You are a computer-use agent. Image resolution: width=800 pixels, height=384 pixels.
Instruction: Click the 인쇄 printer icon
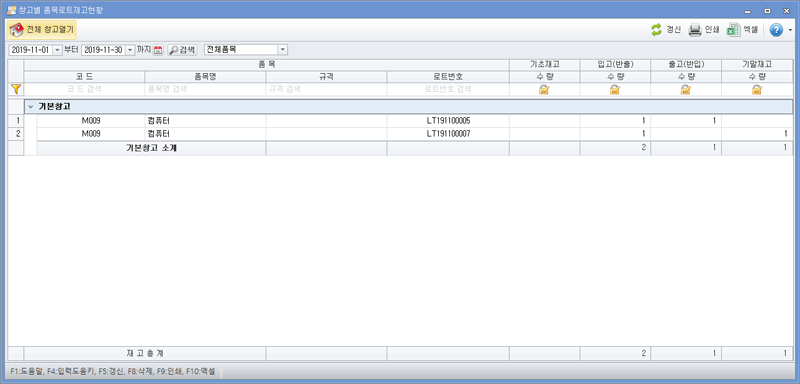click(x=694, y=30)
